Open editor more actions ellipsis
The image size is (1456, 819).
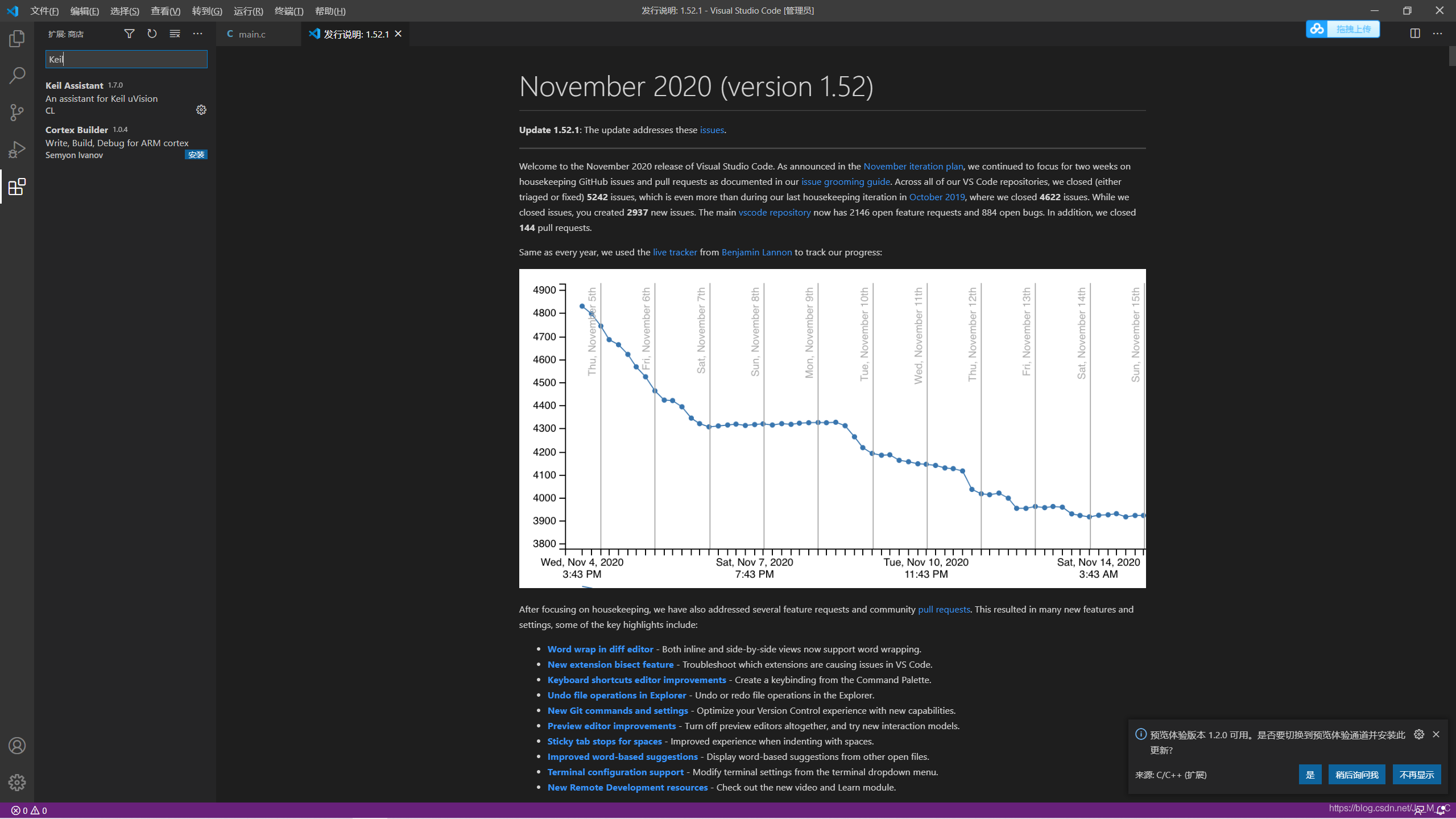1438,34
